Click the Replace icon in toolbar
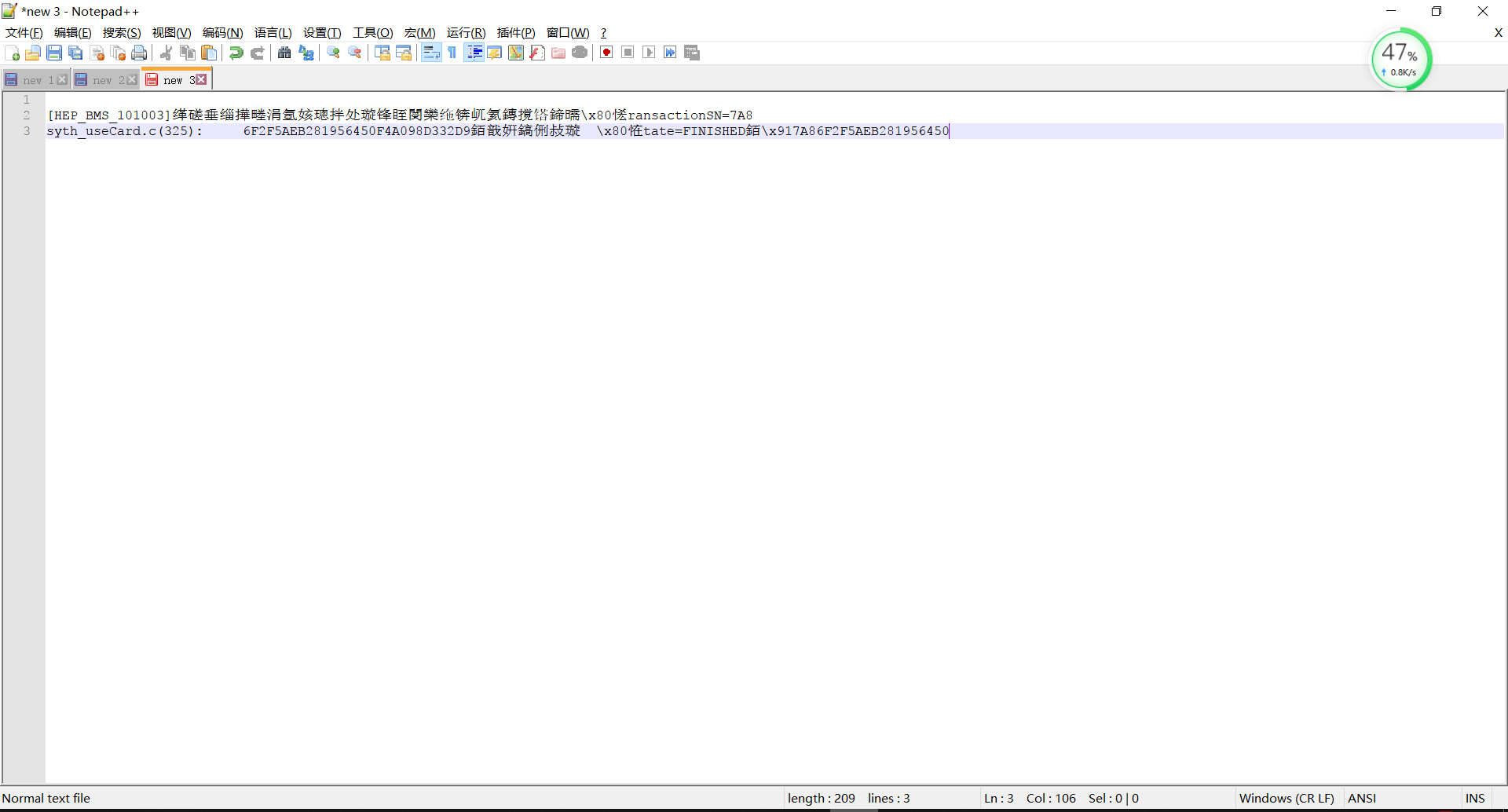 tap(306, 53)
